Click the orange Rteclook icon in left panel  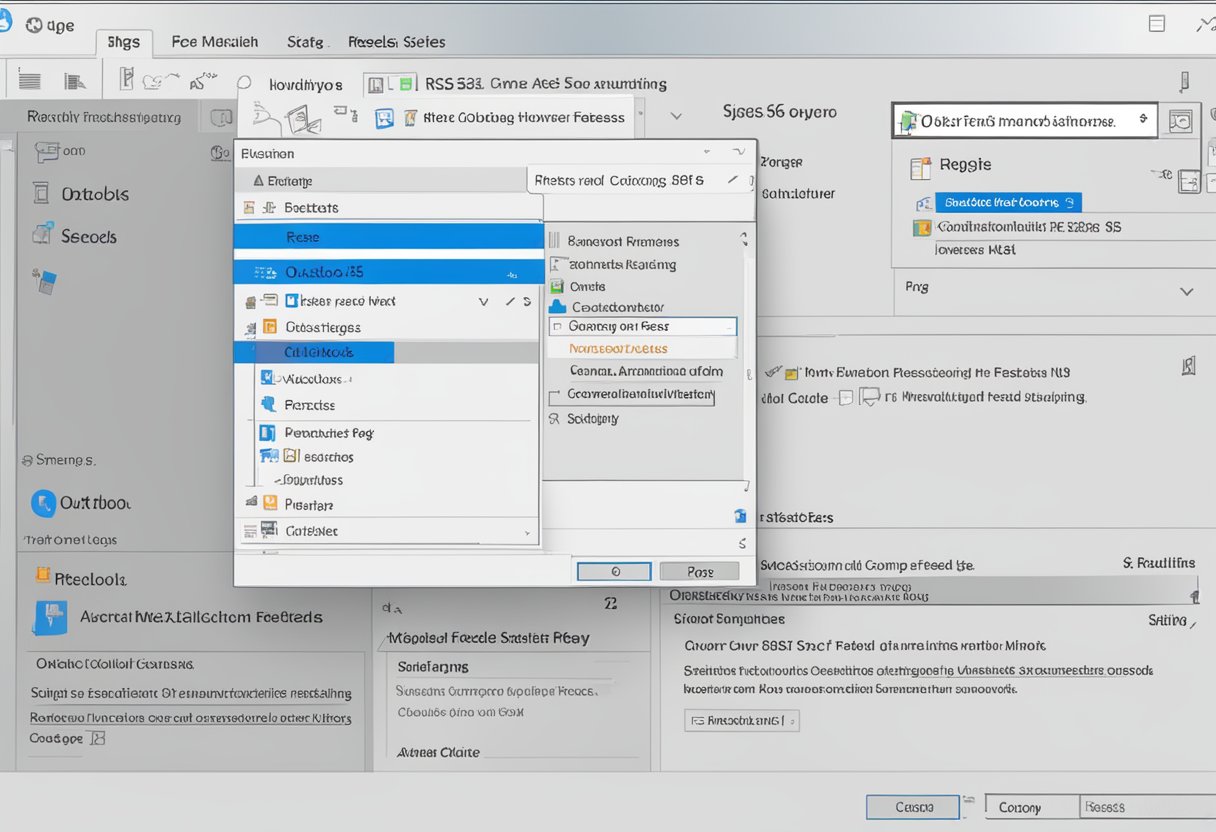click(42, 575)
